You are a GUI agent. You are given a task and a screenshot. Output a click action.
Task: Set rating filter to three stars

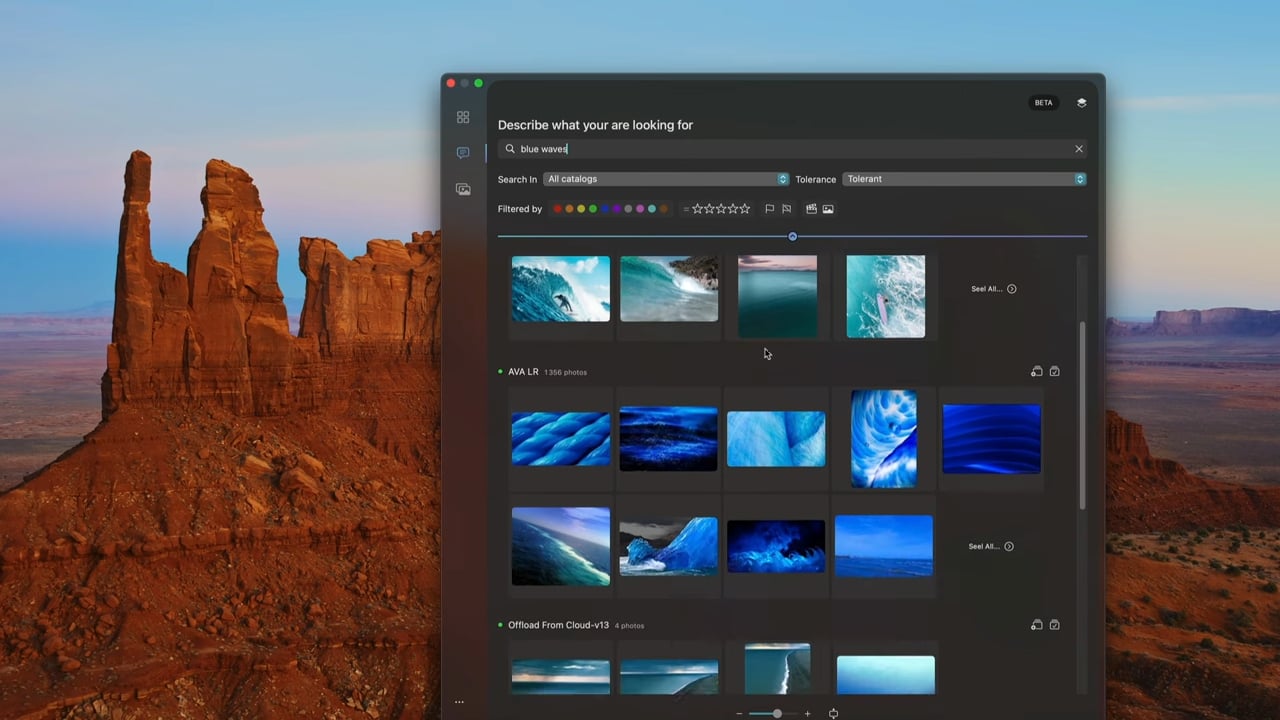coord(721,209)
